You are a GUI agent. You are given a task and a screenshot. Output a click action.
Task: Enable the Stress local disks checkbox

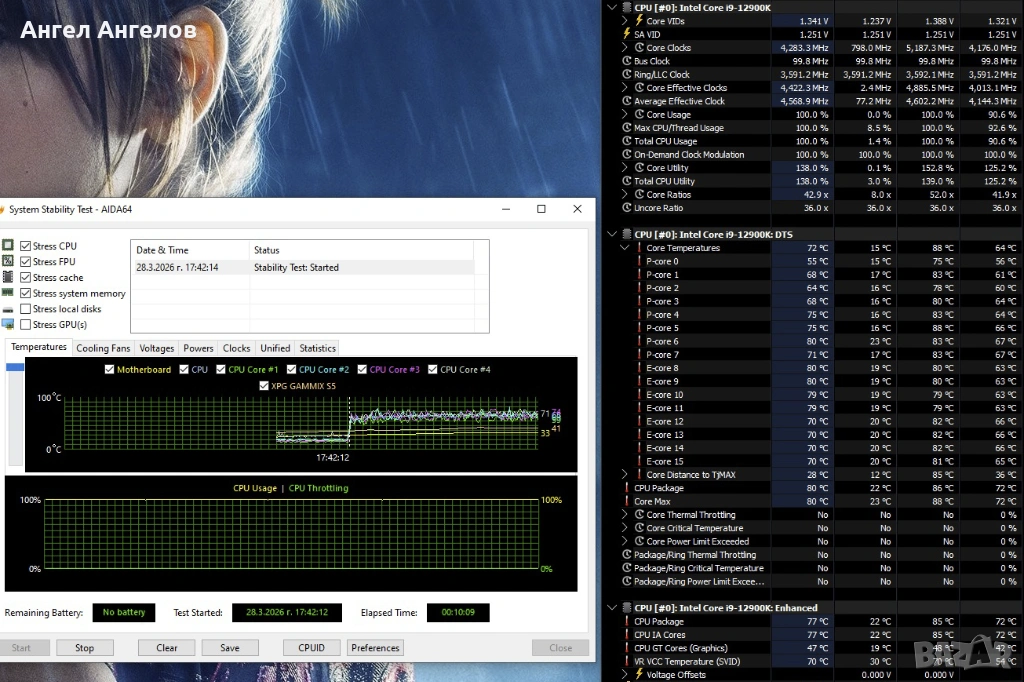coord(26,309)
